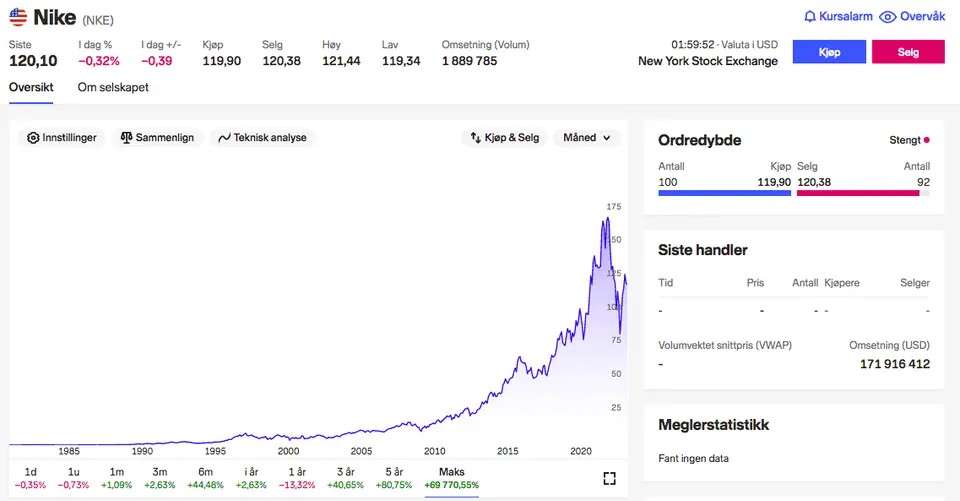This screenshot has width=960, height=501.
Task: Open the Måned interval dropdown
Action: (587, 138)
